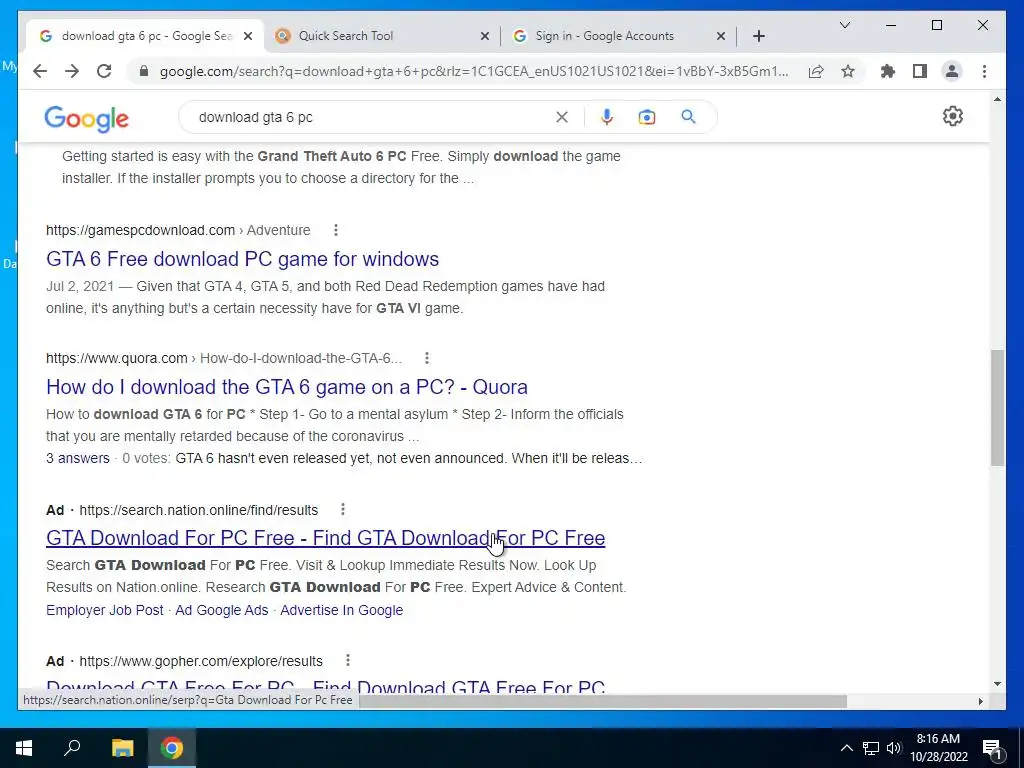Open Chrome side panel
1024x768 pixels.
(920, 71)
